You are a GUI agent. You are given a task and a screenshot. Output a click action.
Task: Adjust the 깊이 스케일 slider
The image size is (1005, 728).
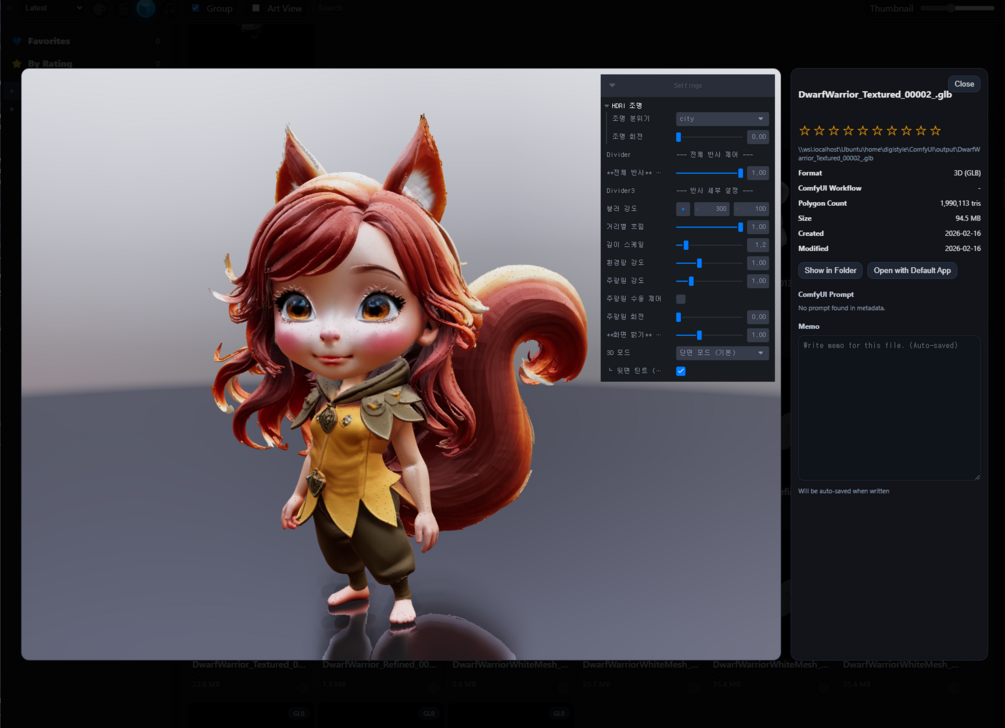tap(710, 245)
